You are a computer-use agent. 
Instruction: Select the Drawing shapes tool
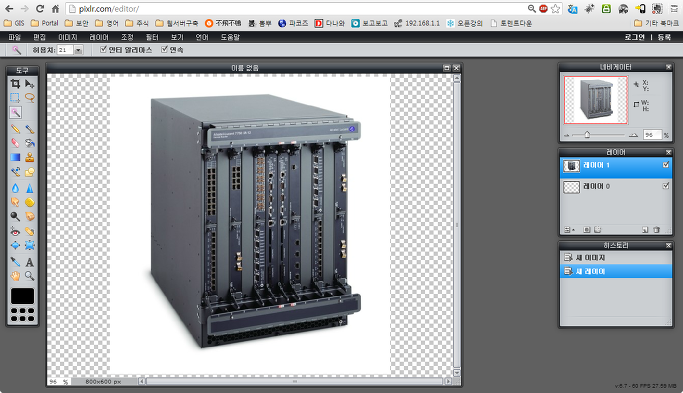[30, 172]
